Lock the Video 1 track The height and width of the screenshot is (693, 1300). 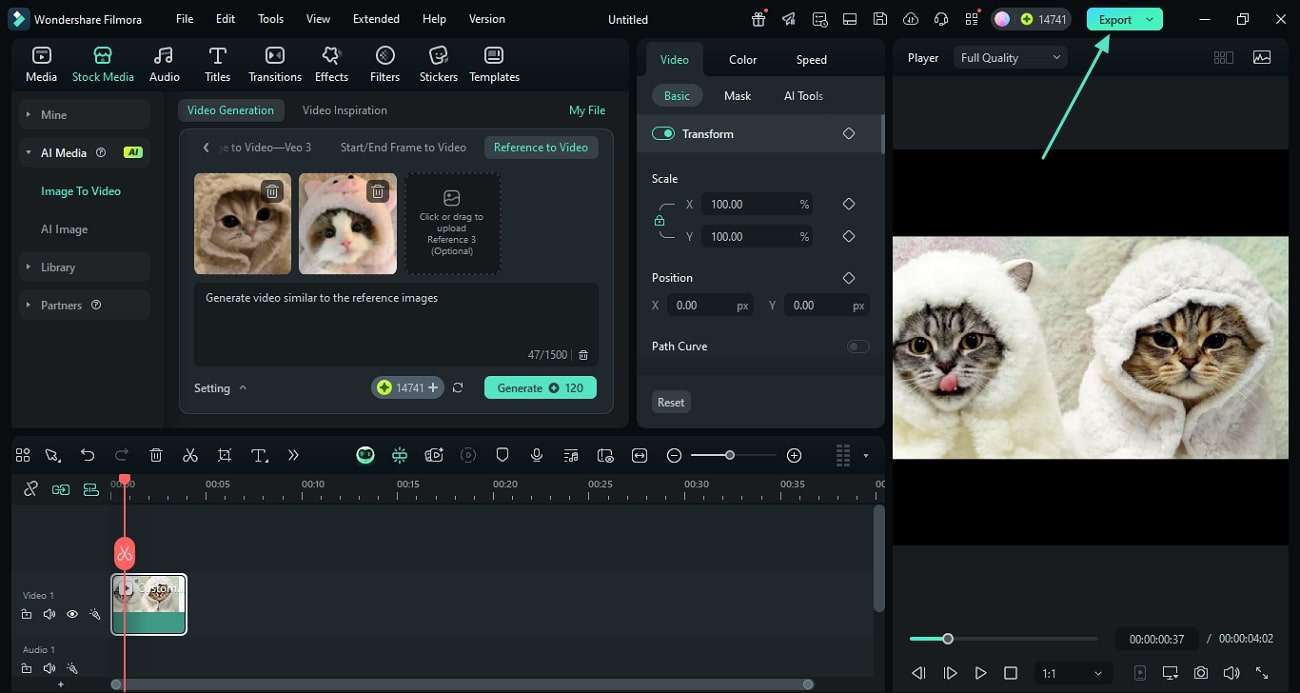click(27, 614)
